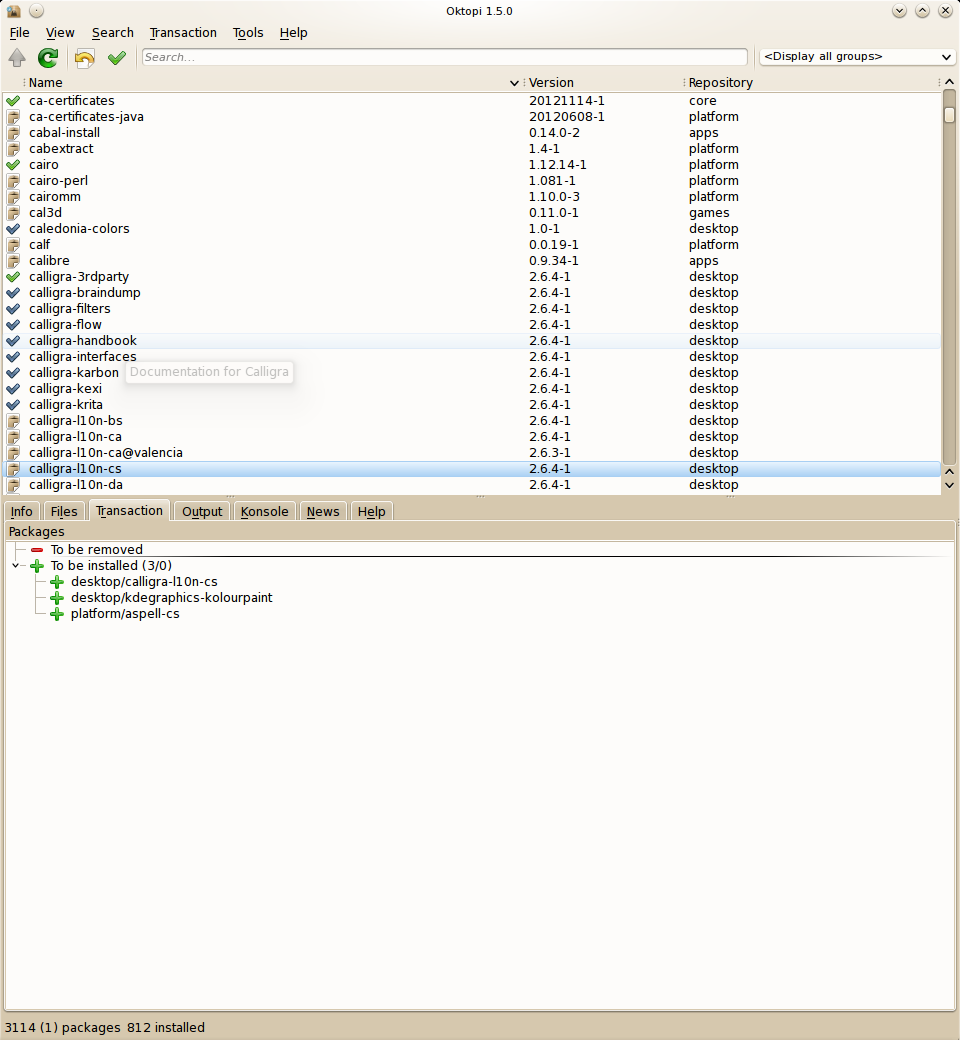The height and width of the screenshot is (1040, 960).
Task: Select the calligra-karbon package row
Action: [472, 373]
